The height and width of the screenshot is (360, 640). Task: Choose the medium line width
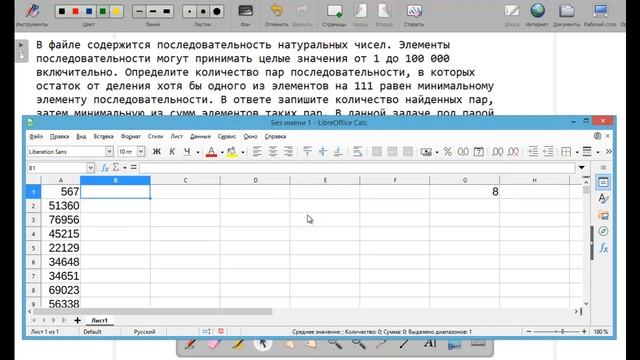click(153, 11)
